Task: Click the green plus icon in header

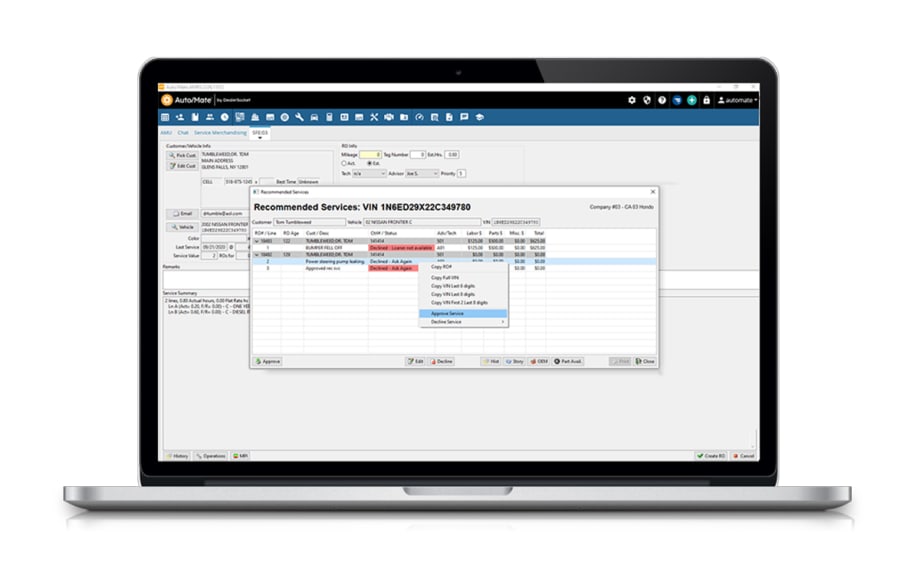Action: pos(692,100)
